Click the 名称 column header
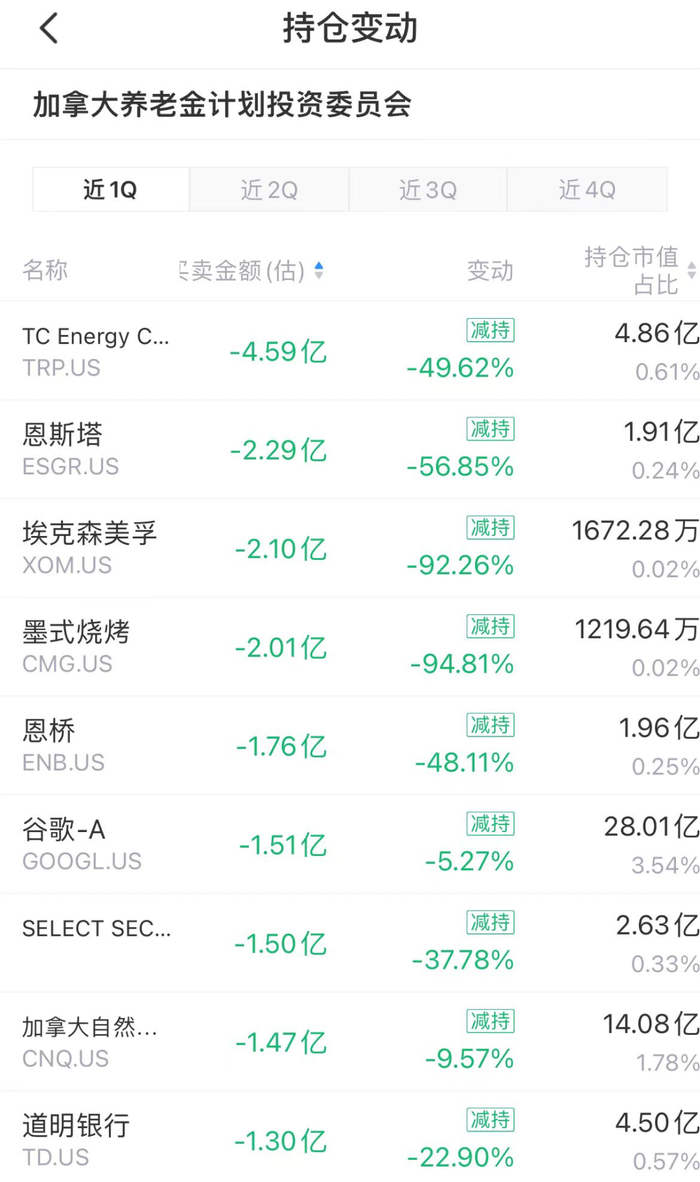 [45, 271]
